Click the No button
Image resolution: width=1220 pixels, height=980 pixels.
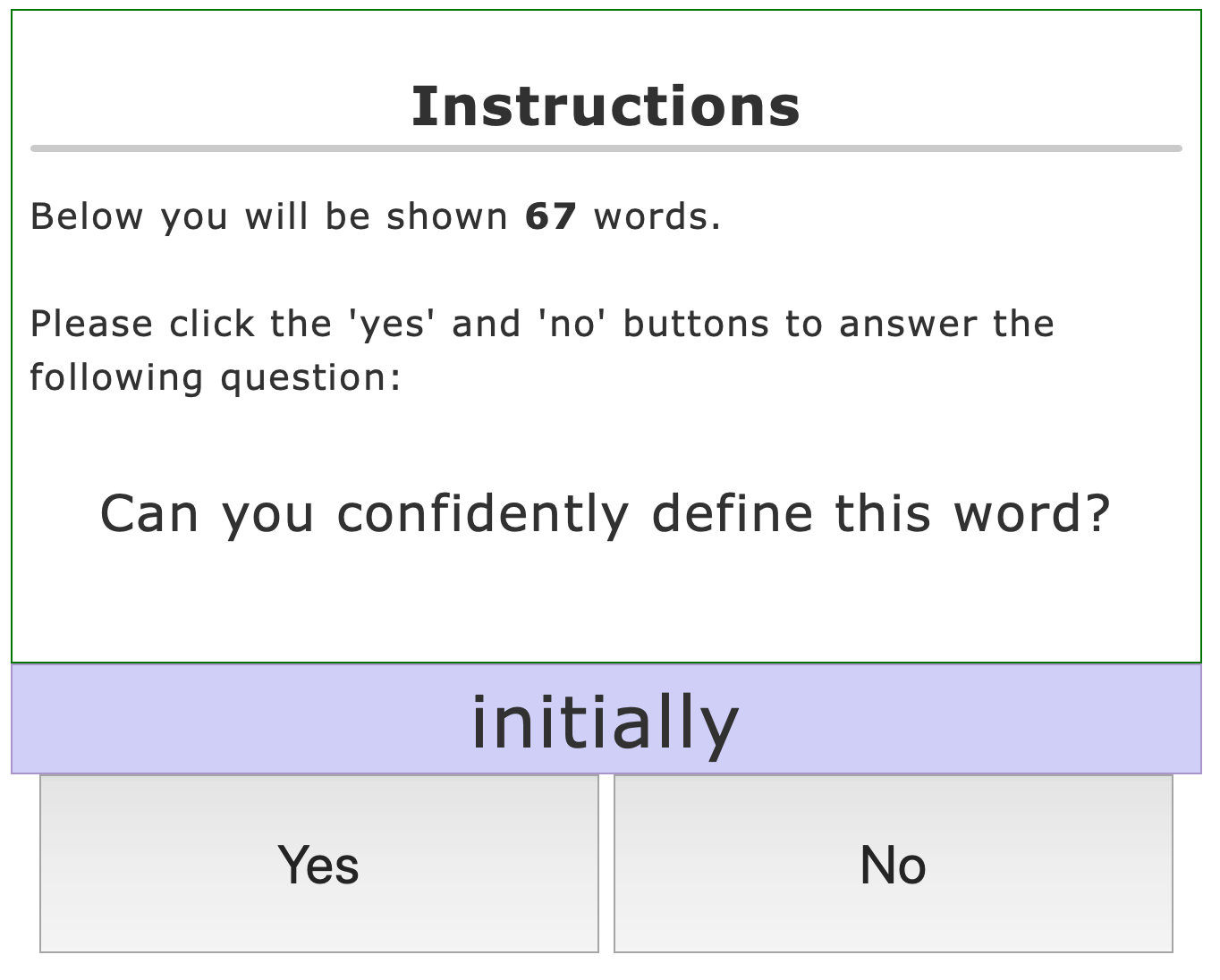click(893, 864)
